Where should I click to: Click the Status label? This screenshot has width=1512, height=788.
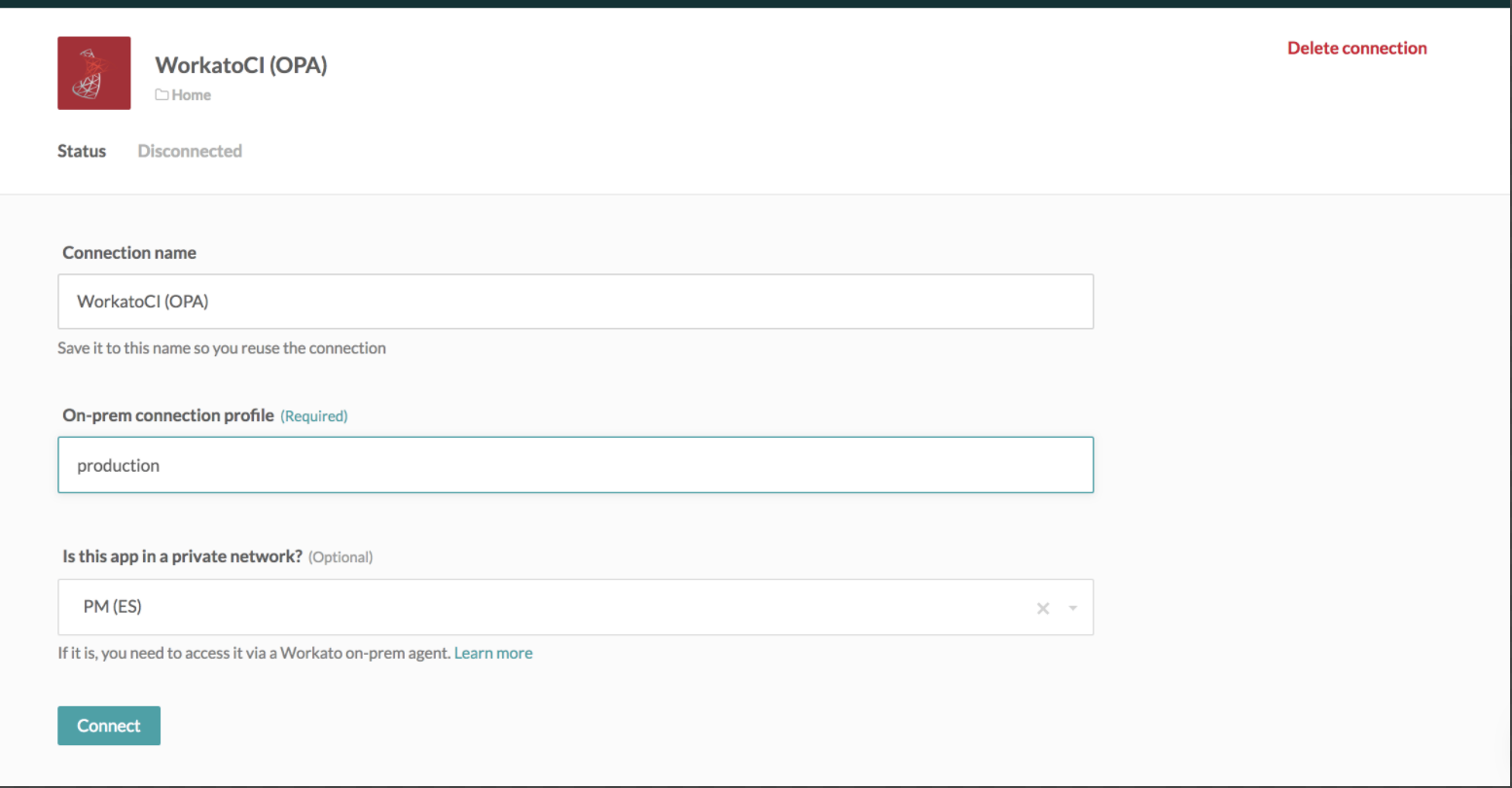coord(82,151)
